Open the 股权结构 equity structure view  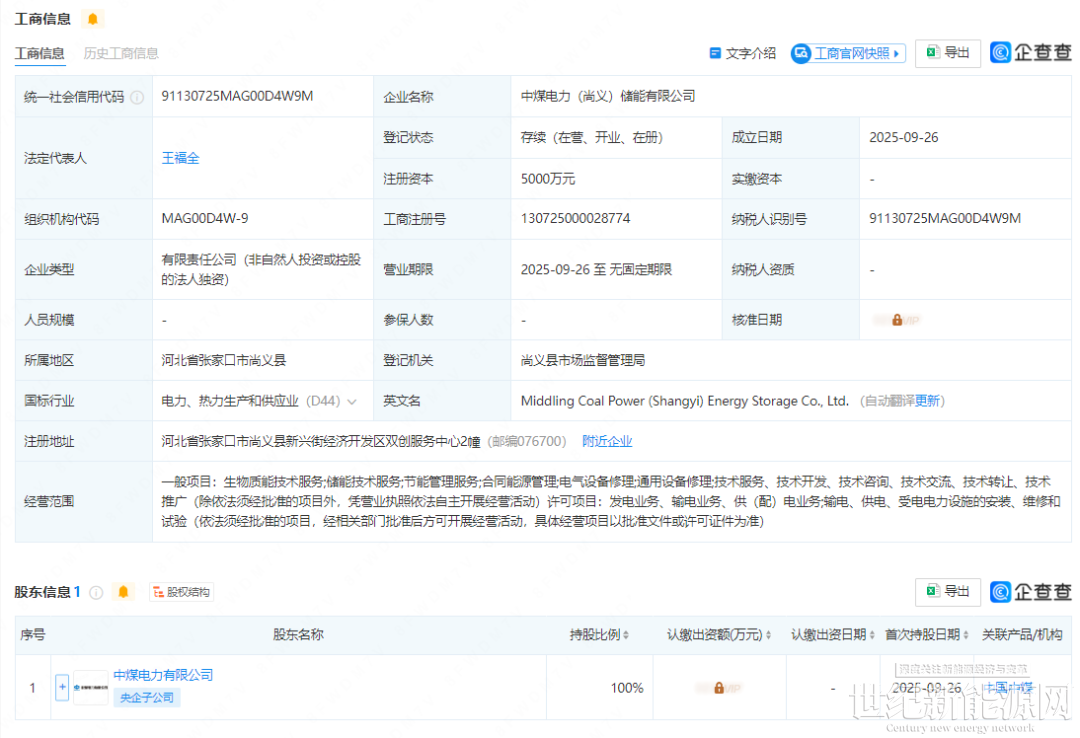coord(181,592)
